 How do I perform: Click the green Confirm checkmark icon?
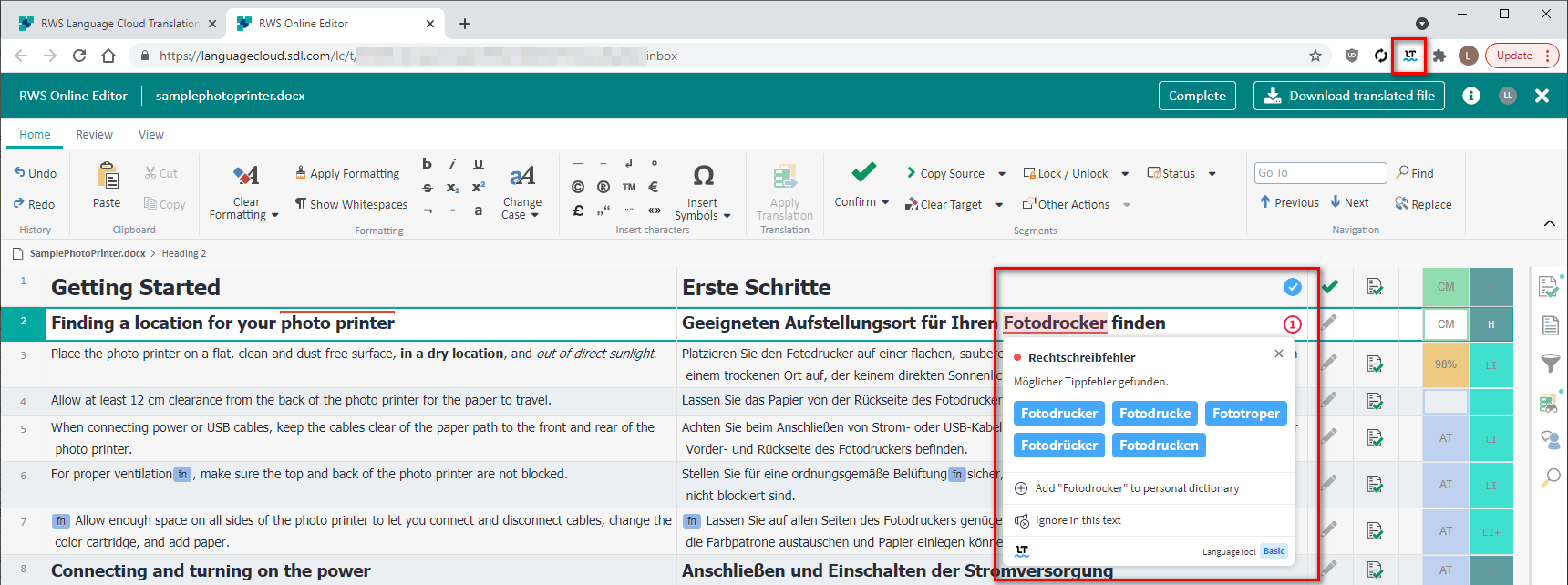[x=863, y=172]
